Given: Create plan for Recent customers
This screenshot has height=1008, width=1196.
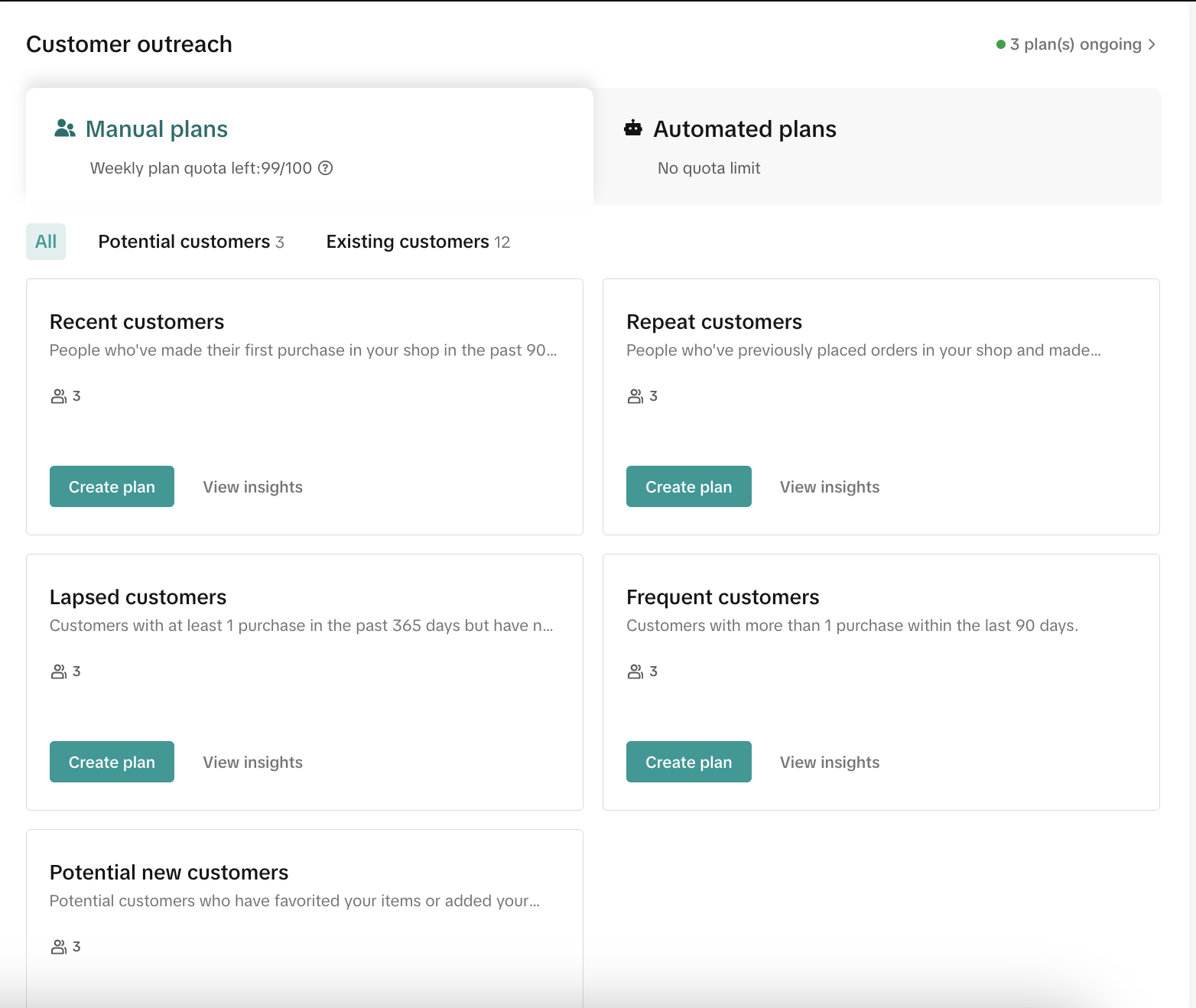Looking at the screenshot, I should 112,486.
